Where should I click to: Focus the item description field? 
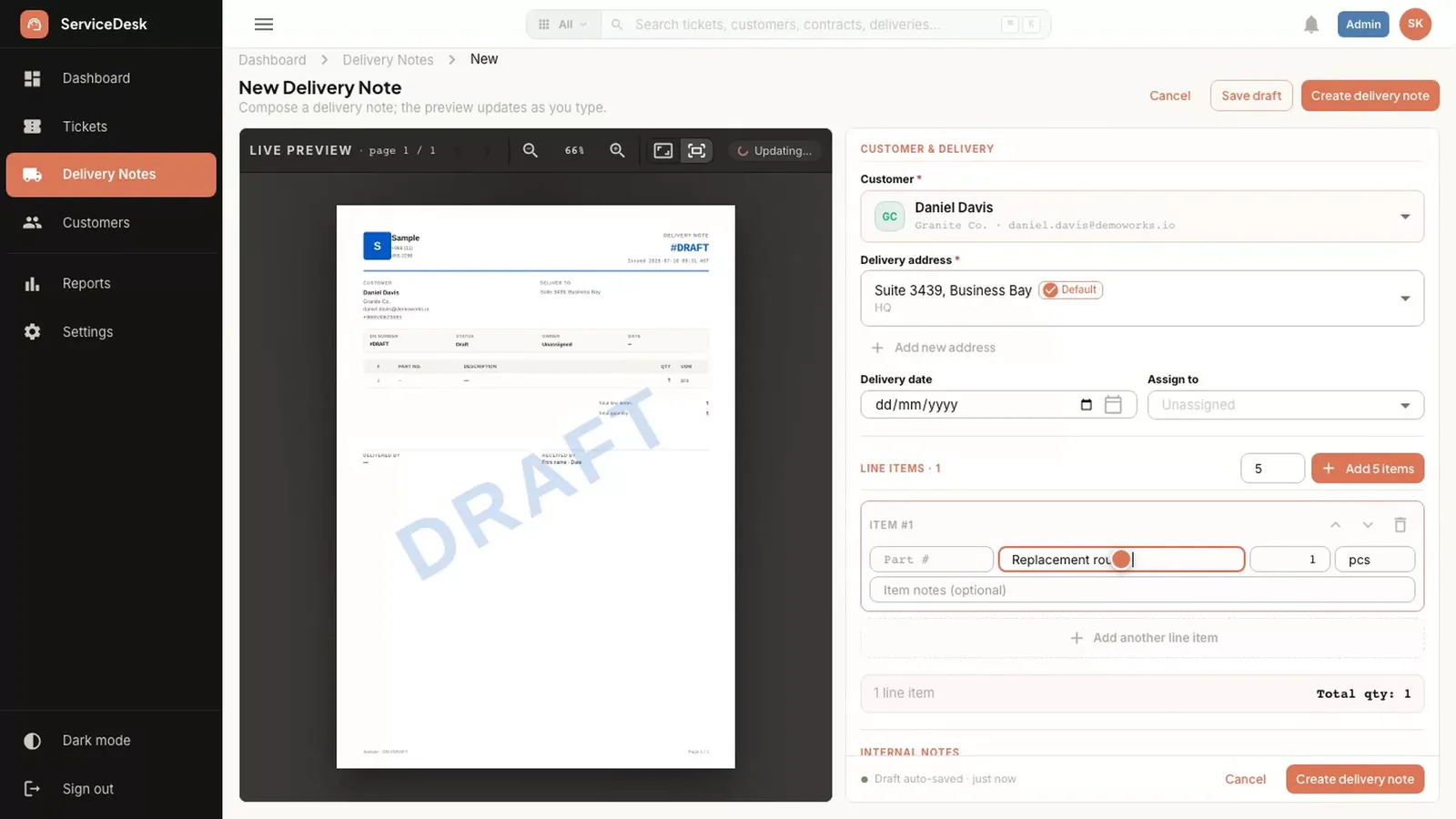pyautogui.click(x=1121, y=560)
